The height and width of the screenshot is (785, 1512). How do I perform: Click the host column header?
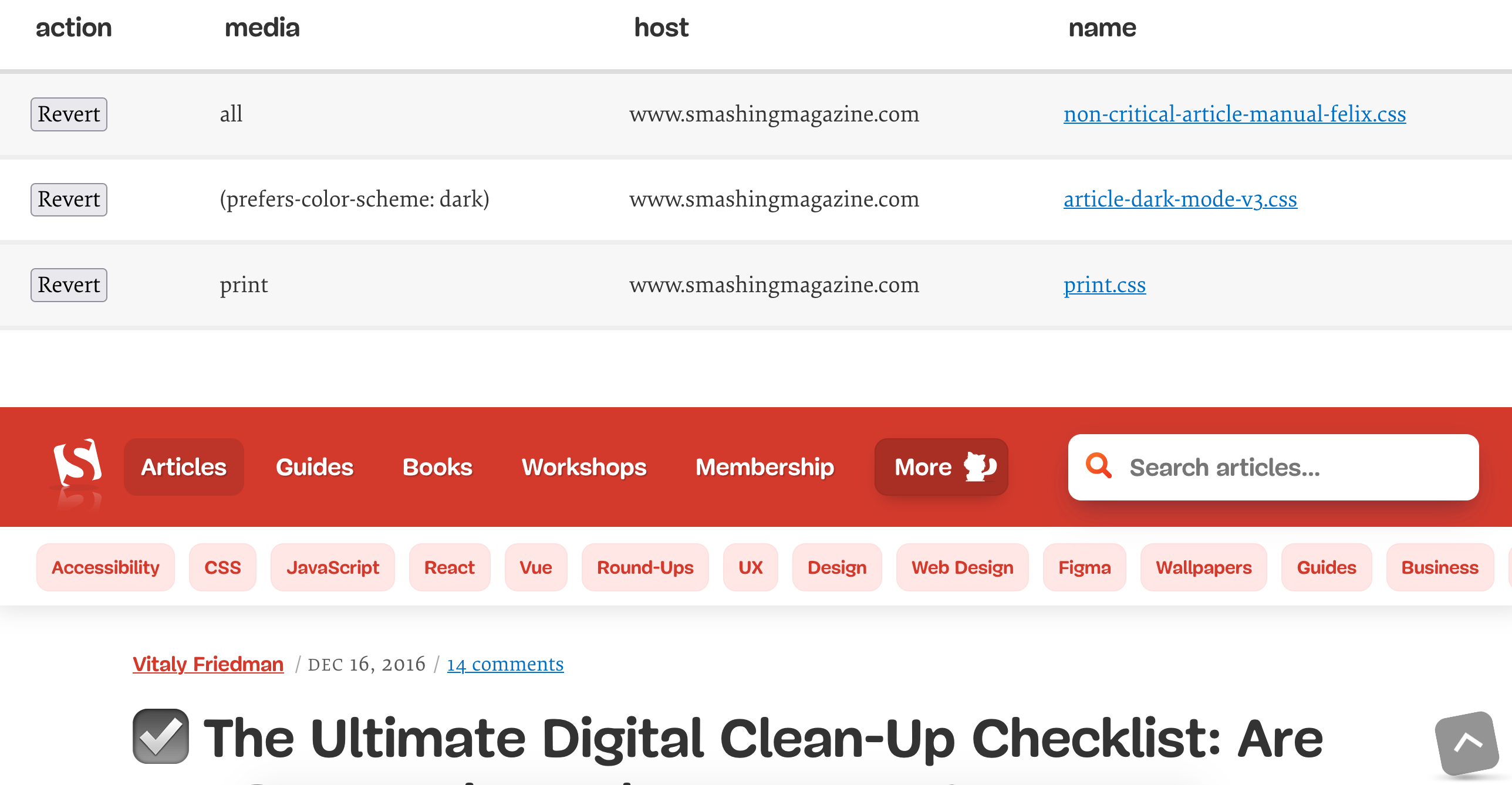662,28
